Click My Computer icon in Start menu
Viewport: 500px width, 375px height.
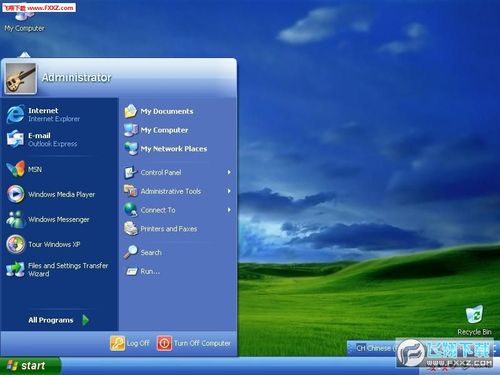(131, 130)
